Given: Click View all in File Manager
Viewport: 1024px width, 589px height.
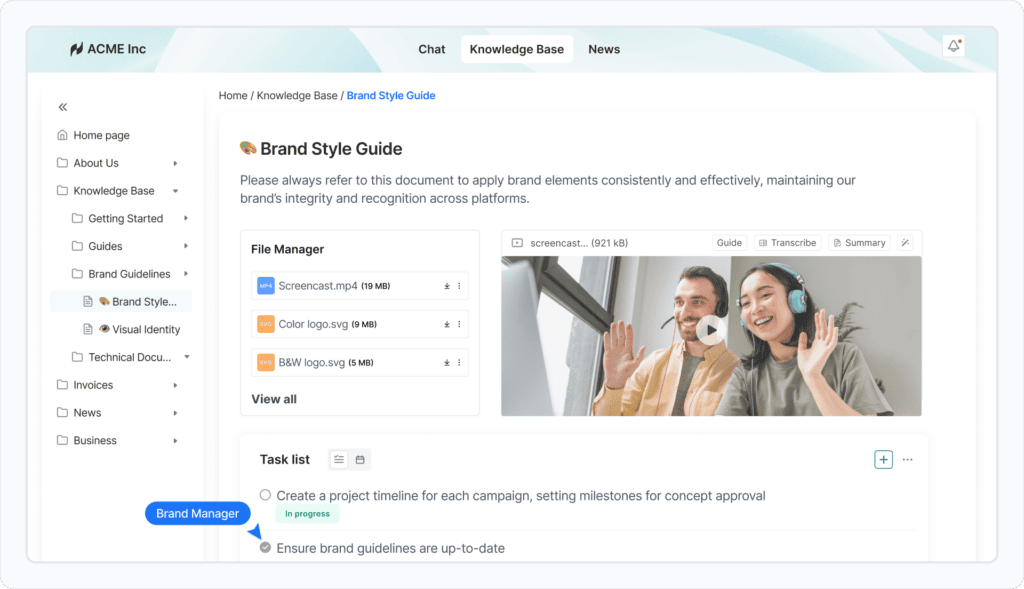Looking at the screenshot, I should (x=274, y=399).
